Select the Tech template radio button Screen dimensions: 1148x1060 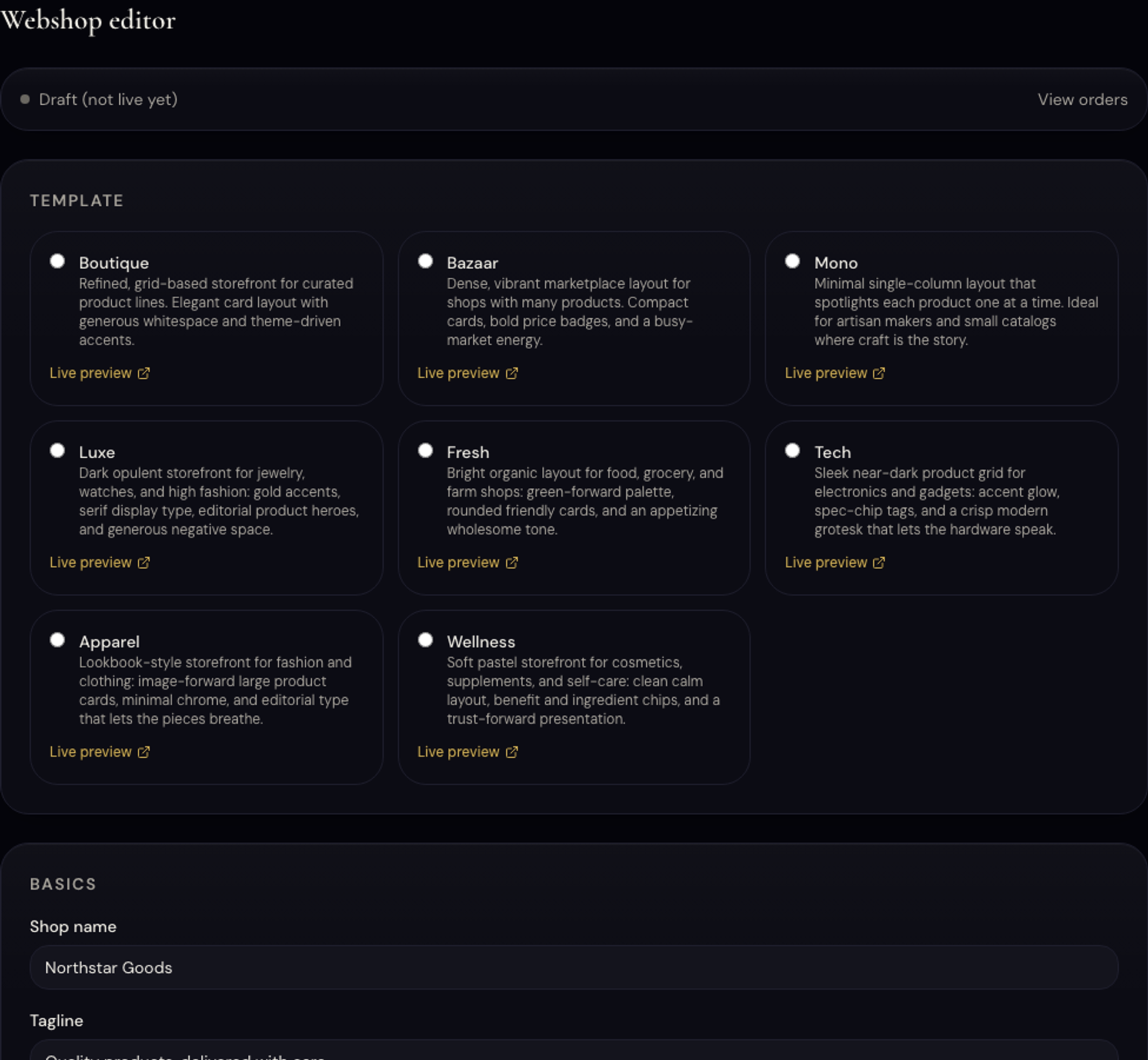click(792, 451)
